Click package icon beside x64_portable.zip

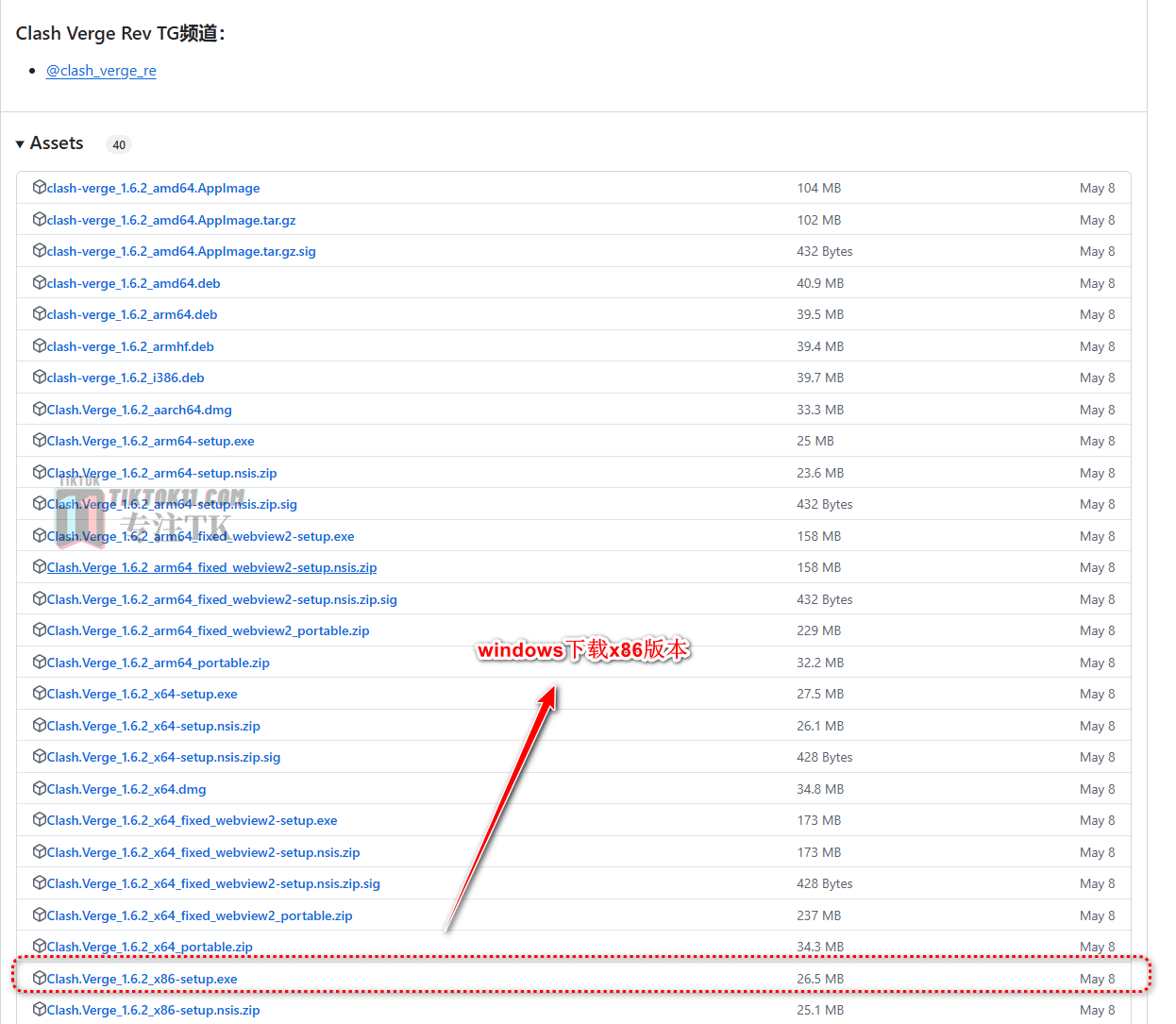click(x=40, y=946)
